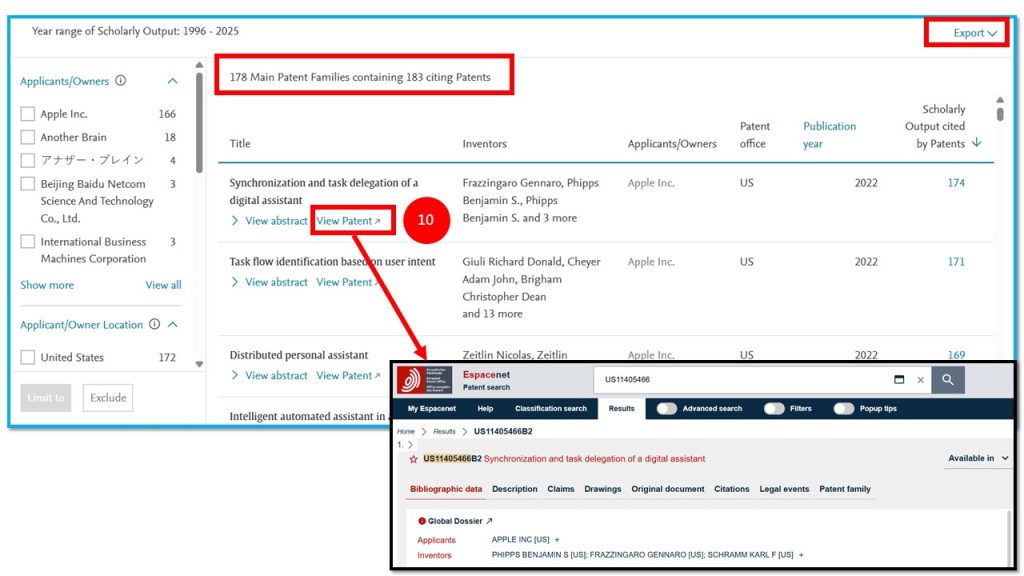Image resolution: width=1024 pixels, height=576 pixels.
Task: Select the Original document tab
Action: point(667,489)
